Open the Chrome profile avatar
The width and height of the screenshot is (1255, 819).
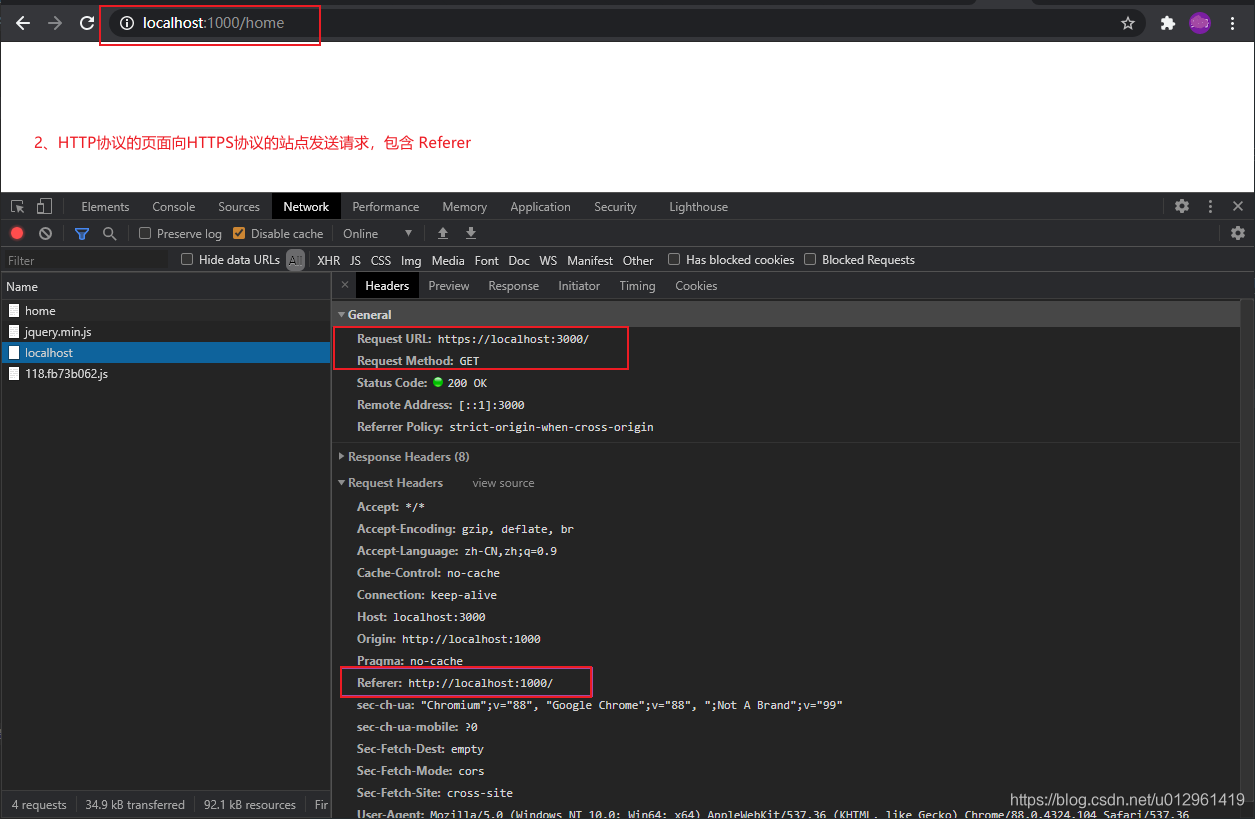[1200, 23]
